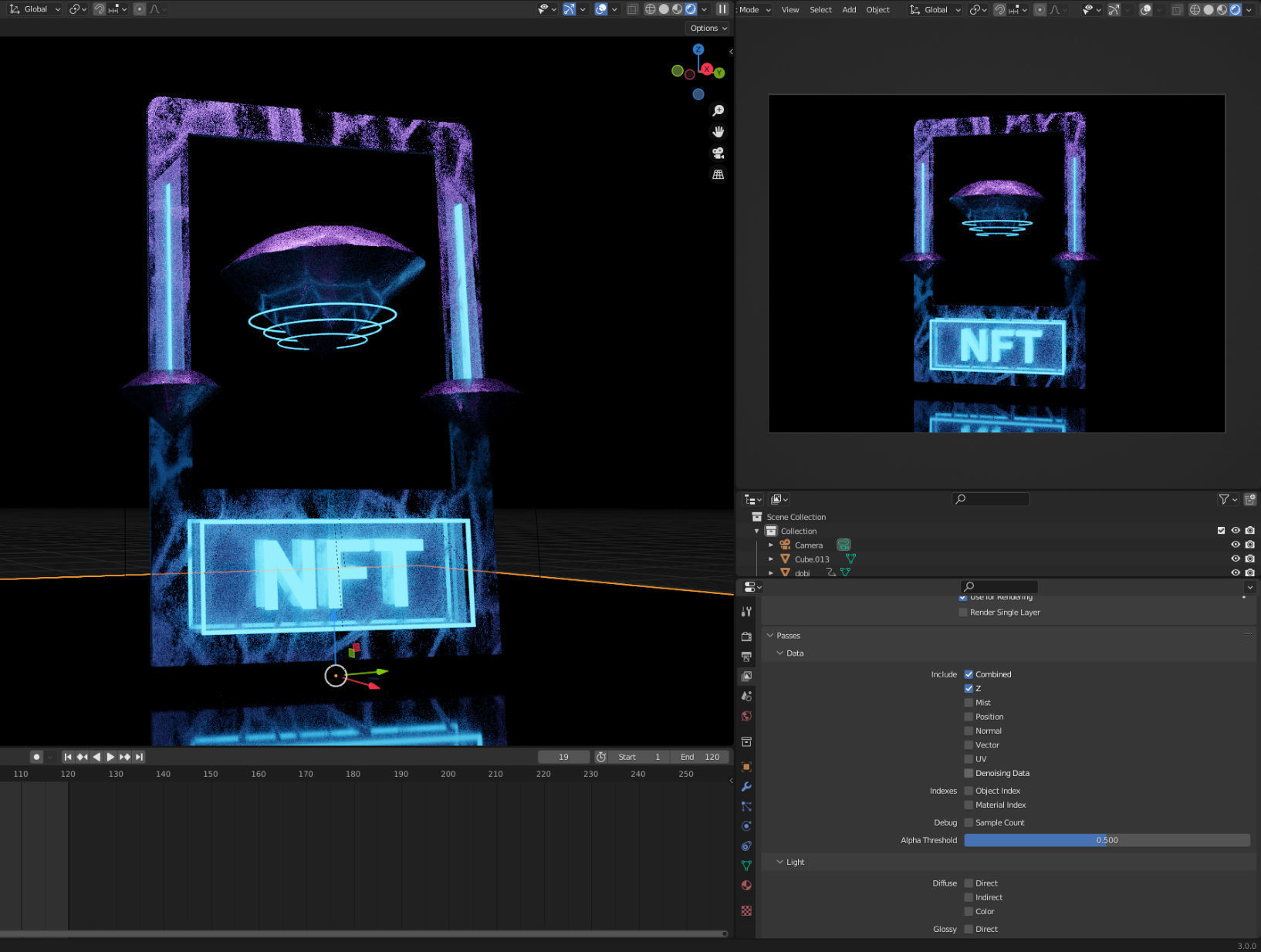This screenshot has width=1261, height=952.
Task: Open the outliner filter dropdown
Action: (1227, 499)
